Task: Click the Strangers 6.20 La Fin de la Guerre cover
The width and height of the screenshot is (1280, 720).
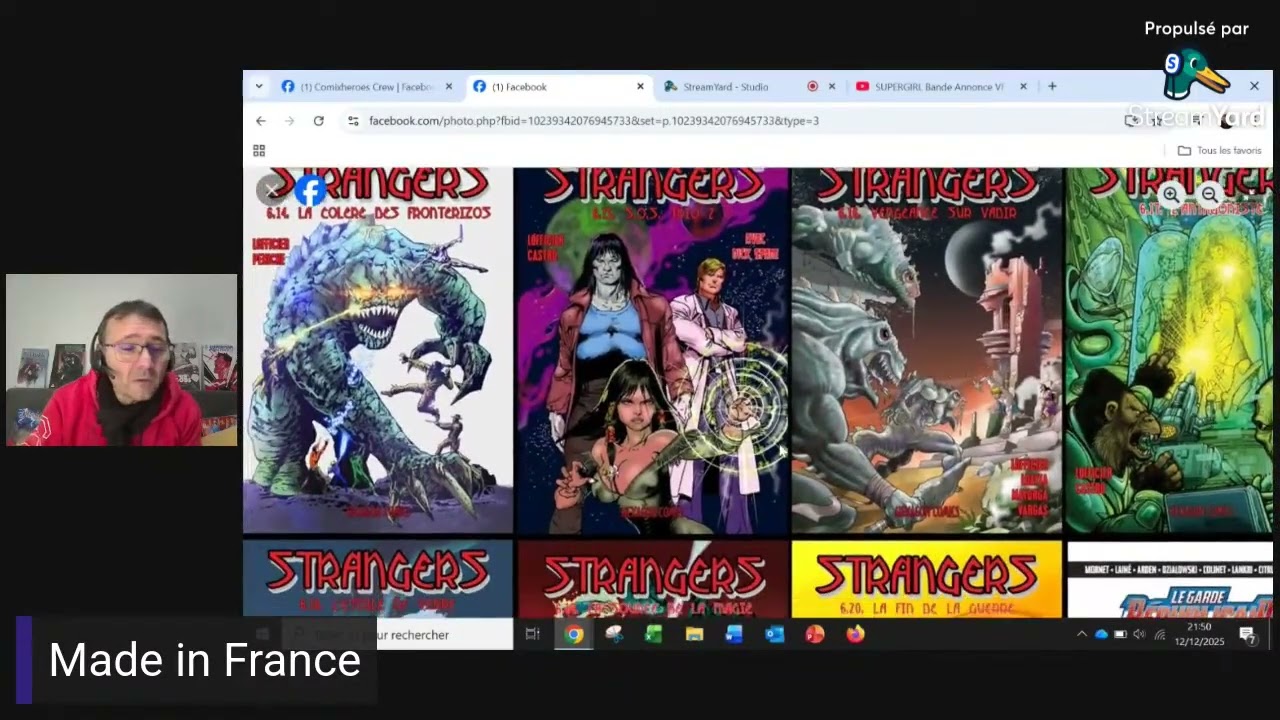Action: click(x=927, y=579)
